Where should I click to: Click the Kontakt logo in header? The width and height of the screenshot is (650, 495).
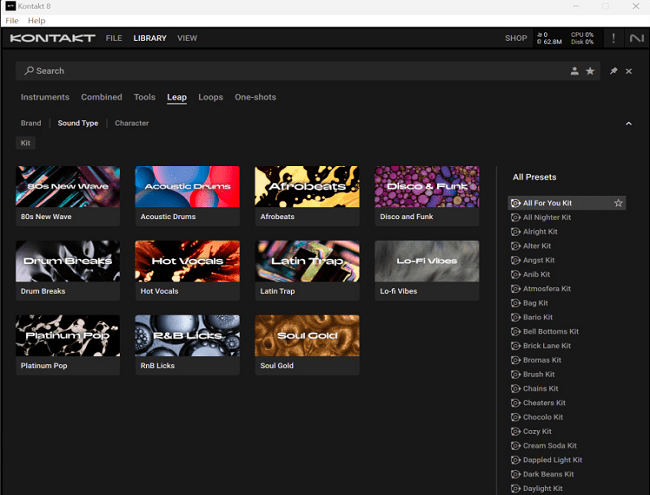[x=52, y=39]
